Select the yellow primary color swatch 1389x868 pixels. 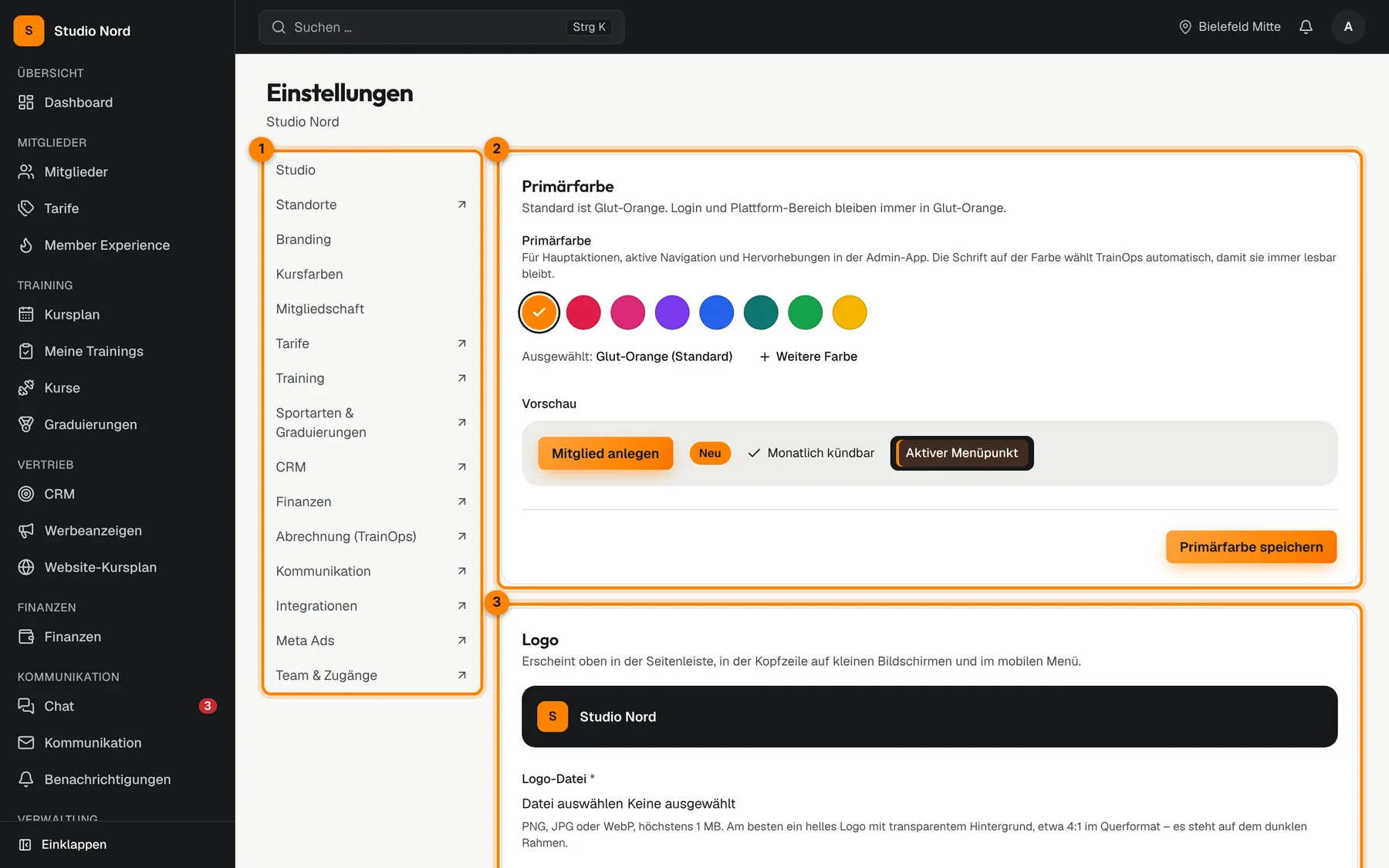coord(850,312)
